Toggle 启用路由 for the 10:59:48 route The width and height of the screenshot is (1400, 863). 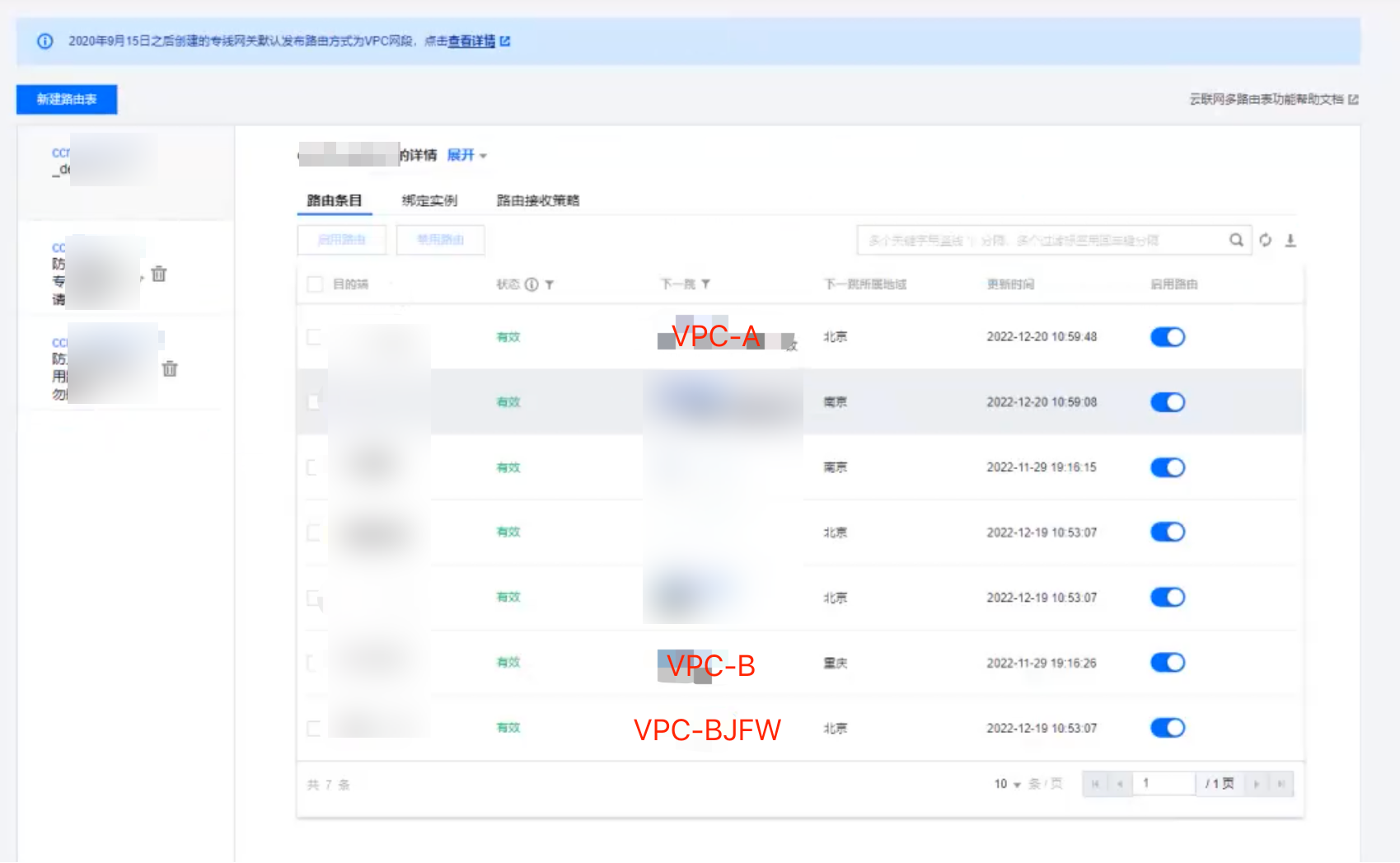pyautogui.click(x=1168, y=337)
